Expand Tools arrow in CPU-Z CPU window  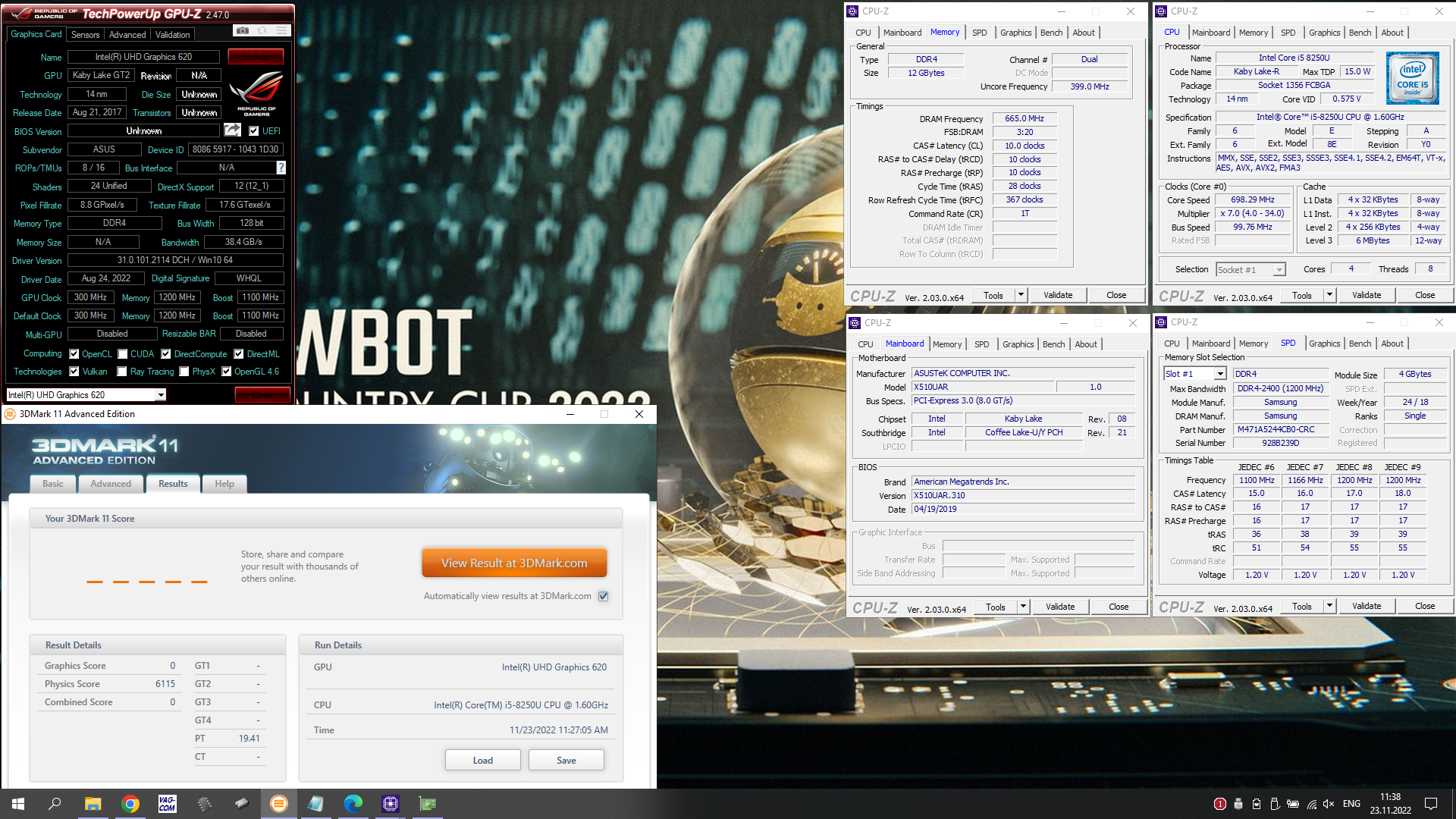coord(1329,295)
